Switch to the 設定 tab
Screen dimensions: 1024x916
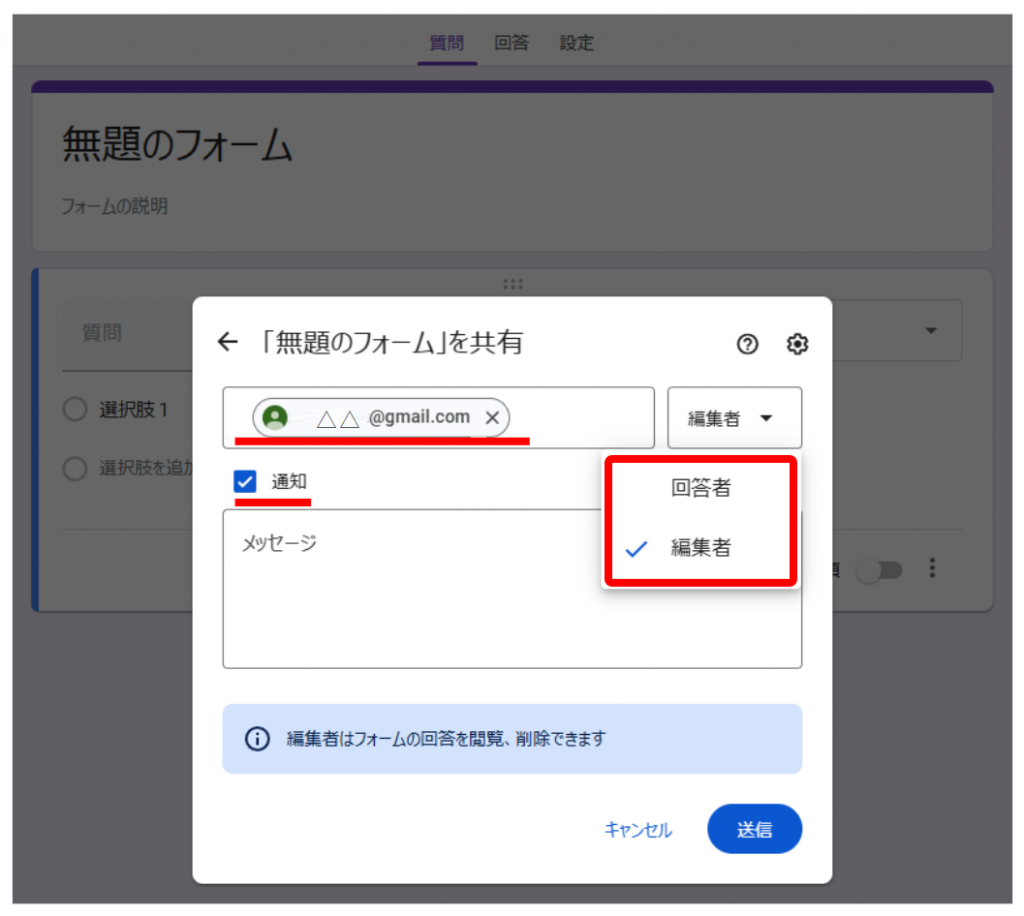point(576,43)
